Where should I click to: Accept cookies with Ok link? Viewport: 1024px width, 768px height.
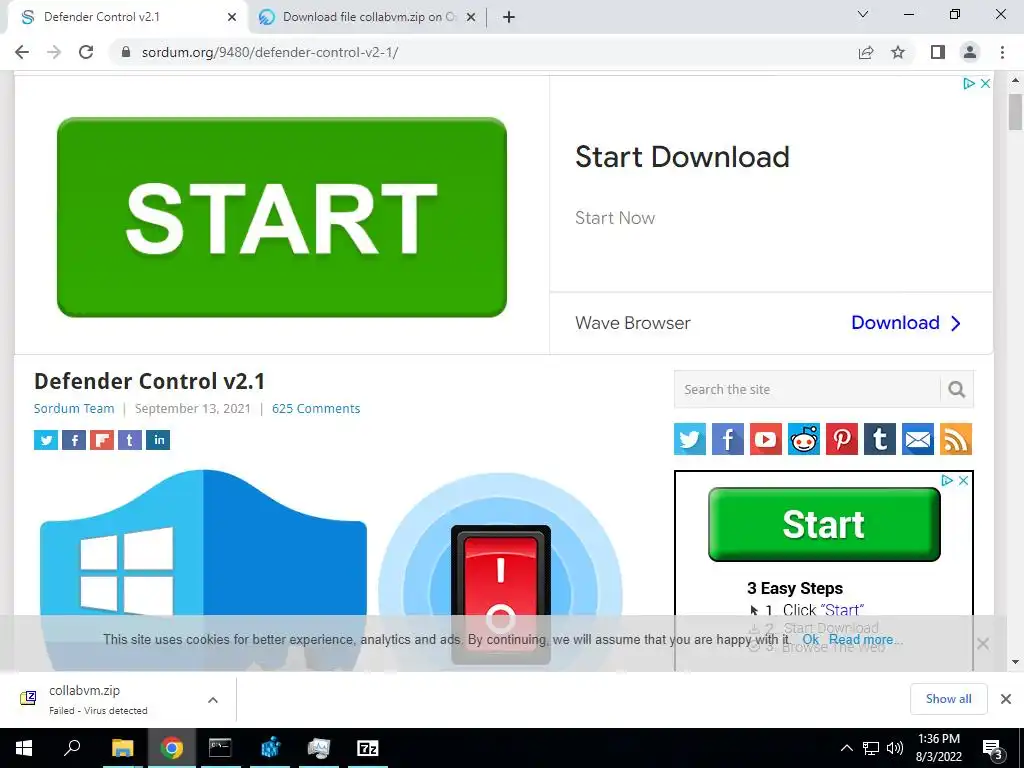pos(810,639)
